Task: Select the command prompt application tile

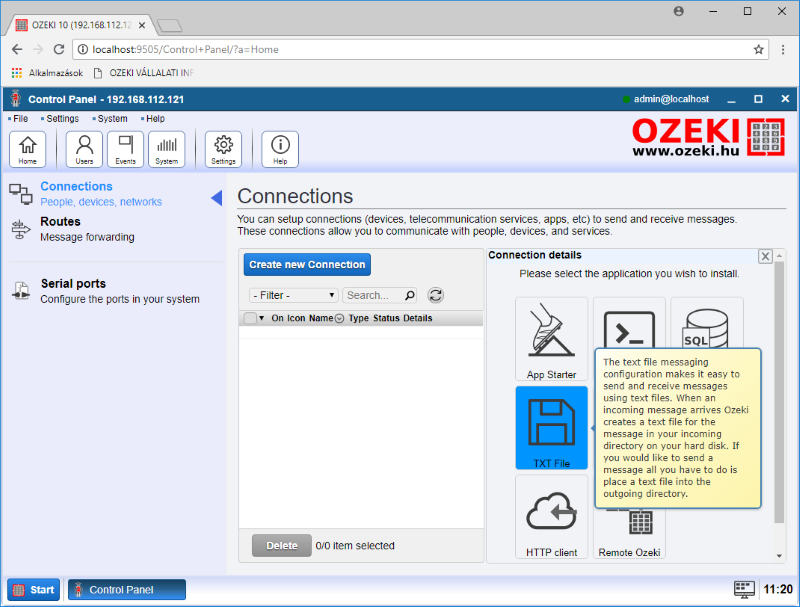Action: (x=629, y=323)
